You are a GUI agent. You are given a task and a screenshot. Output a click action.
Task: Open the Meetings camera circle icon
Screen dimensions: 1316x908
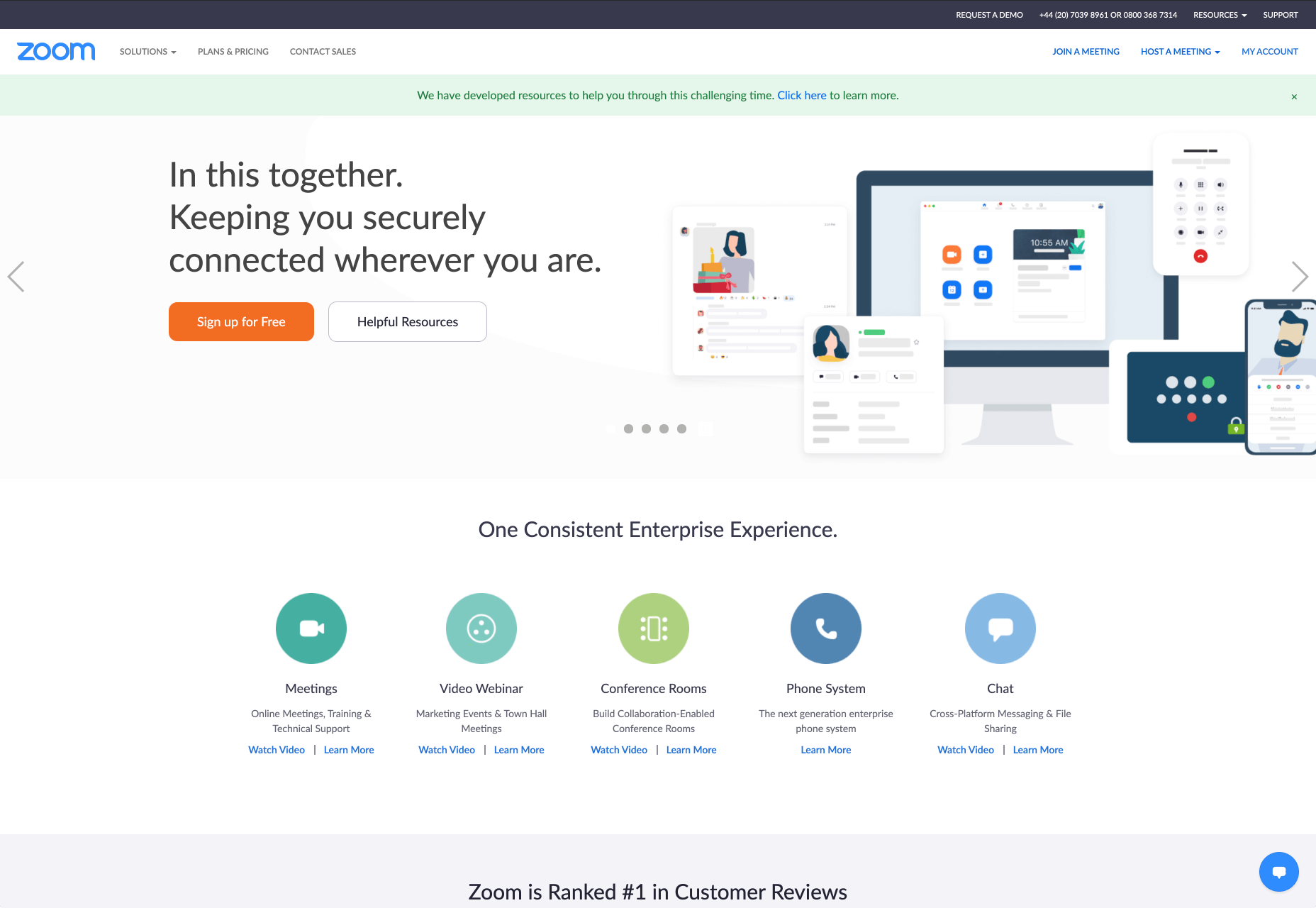(x=311, y=629)
